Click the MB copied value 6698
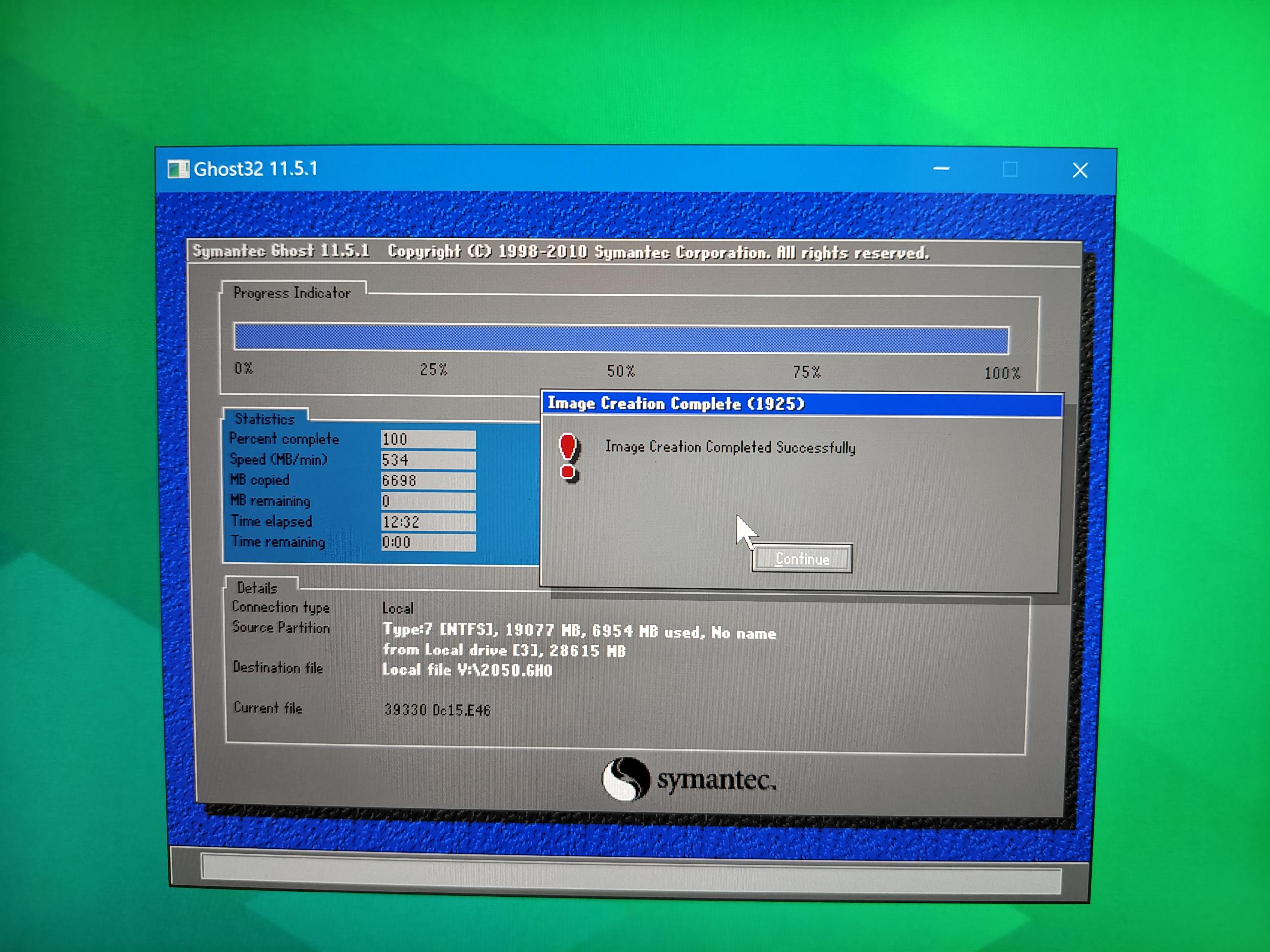The height and width of the screenshot is (952, 1270). tap(428, 480)
